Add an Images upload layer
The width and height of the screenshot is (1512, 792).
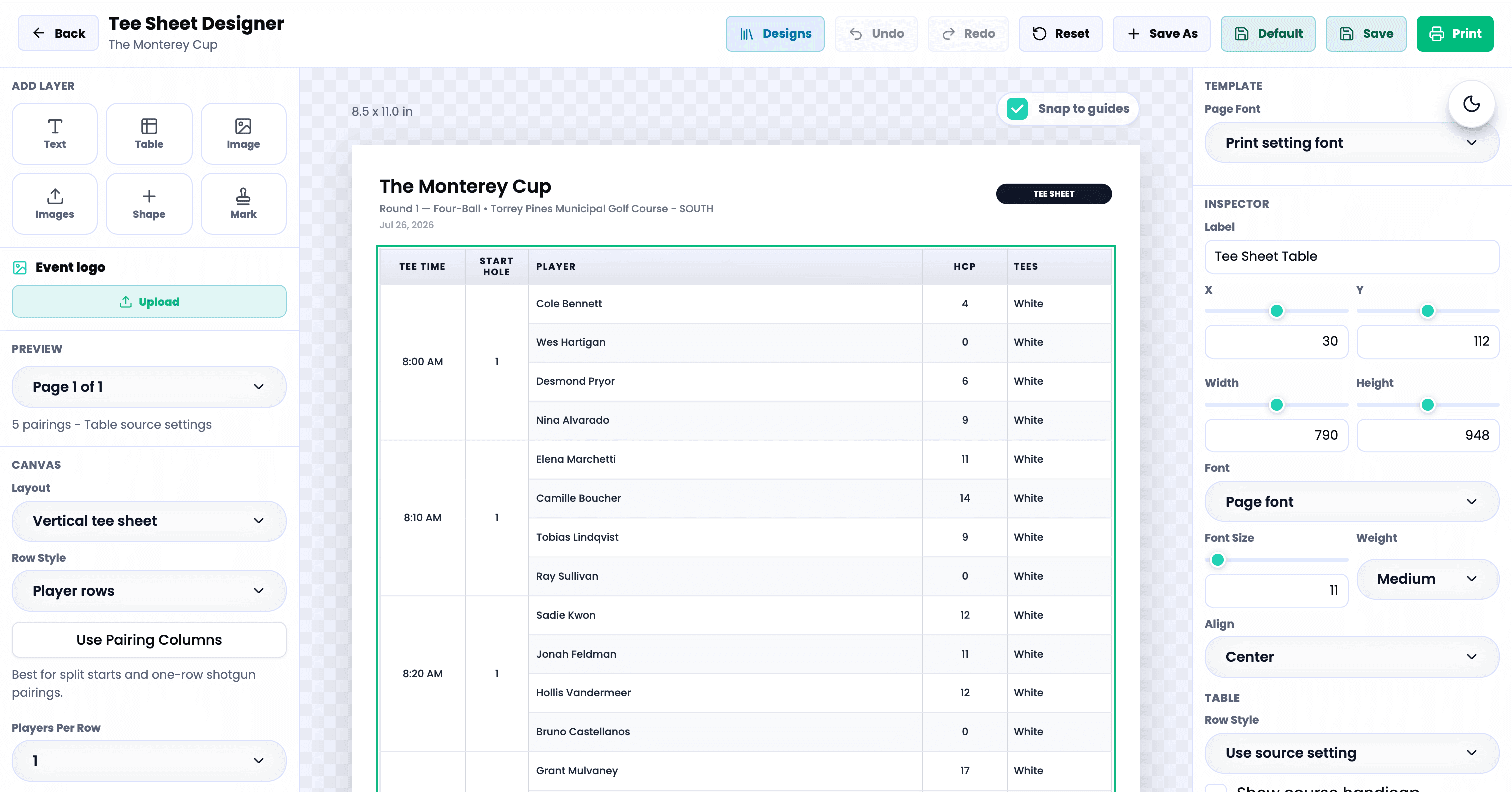click(x=54, y=203)
